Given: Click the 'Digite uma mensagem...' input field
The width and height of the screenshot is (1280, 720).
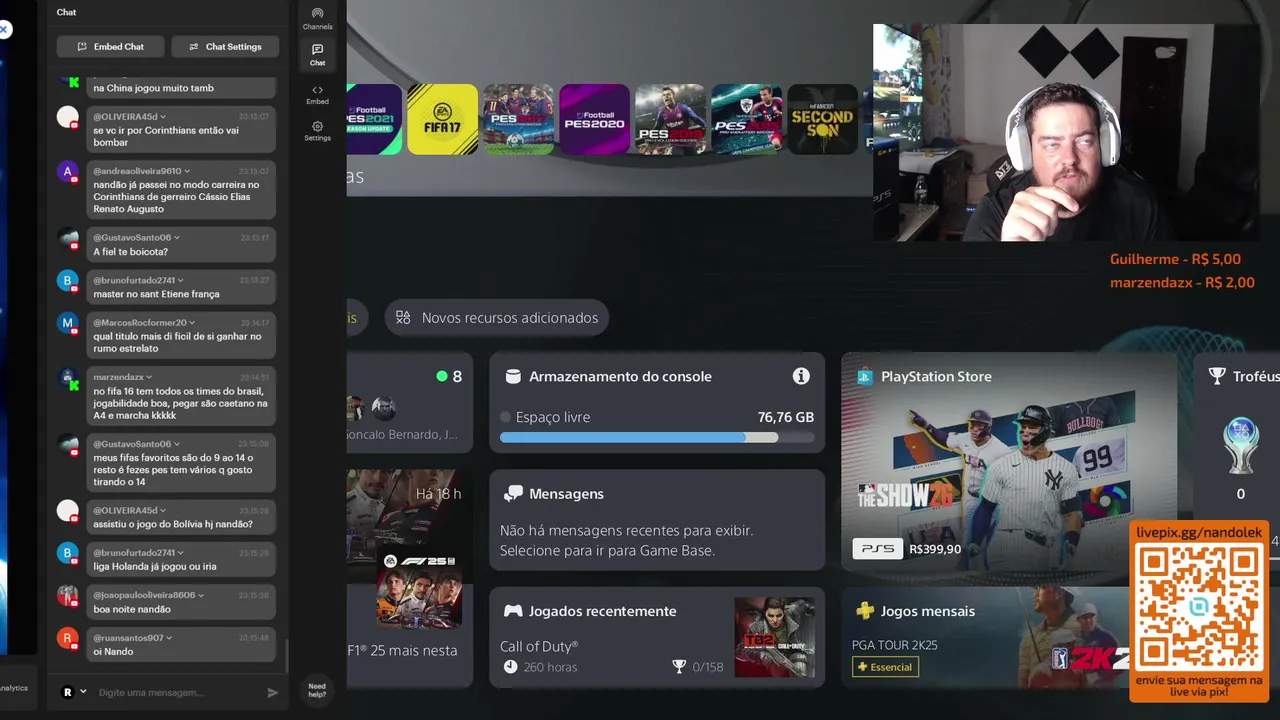Looking at the screenshot, I should [x=176, y=692].
